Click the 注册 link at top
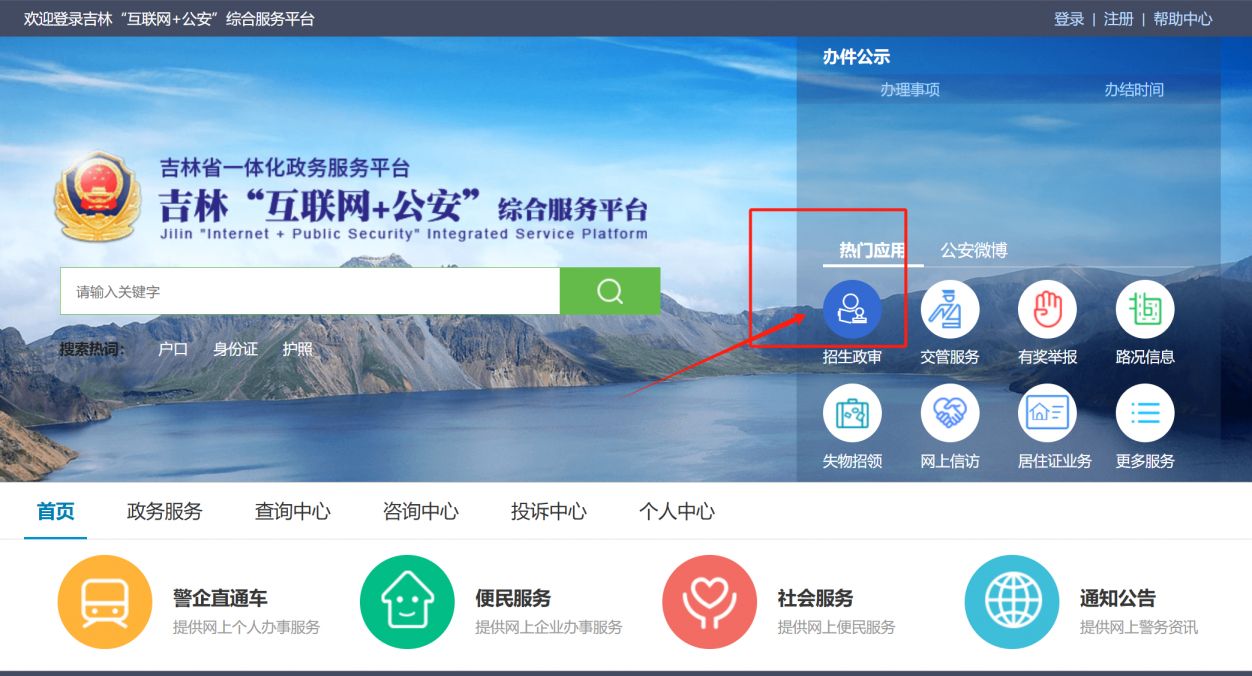The image size is (1252, 676). 1119,19
